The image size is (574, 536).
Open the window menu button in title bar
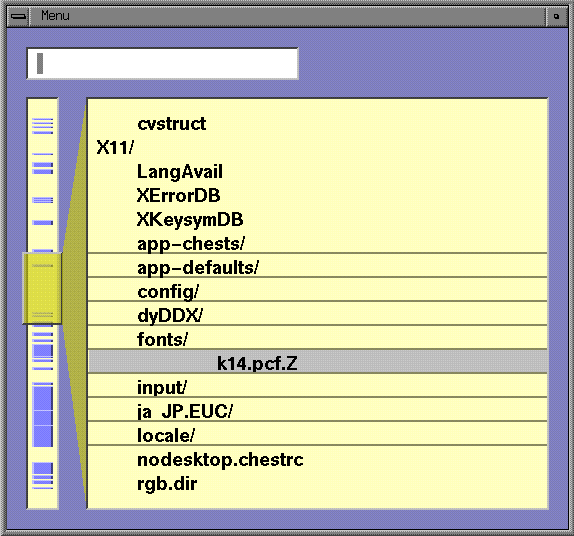(x=18, y=16)
